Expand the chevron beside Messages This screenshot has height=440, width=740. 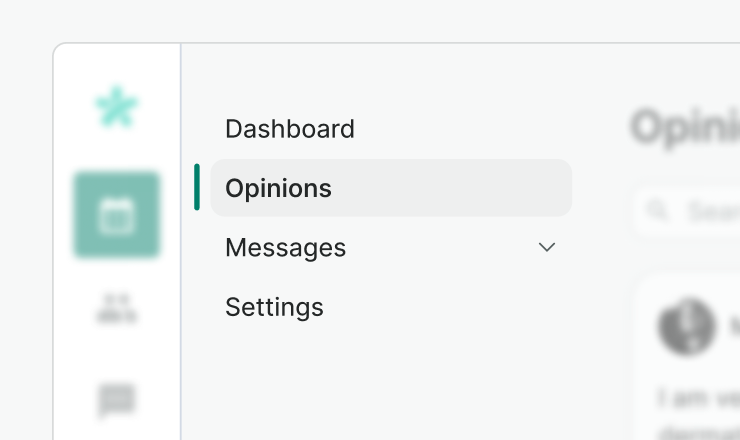tap(547, 247)
